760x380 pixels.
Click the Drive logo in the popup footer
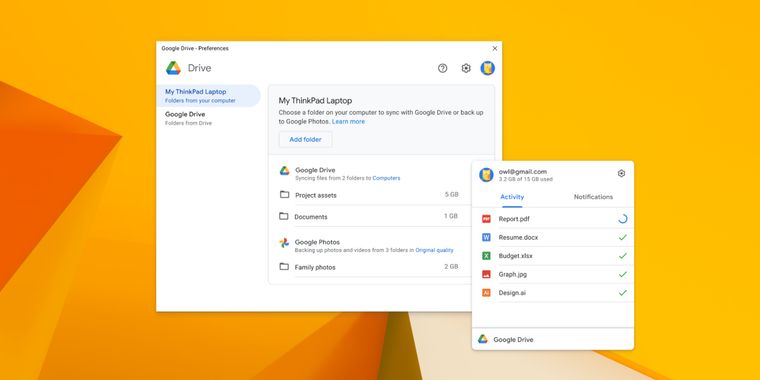(483, 339)
